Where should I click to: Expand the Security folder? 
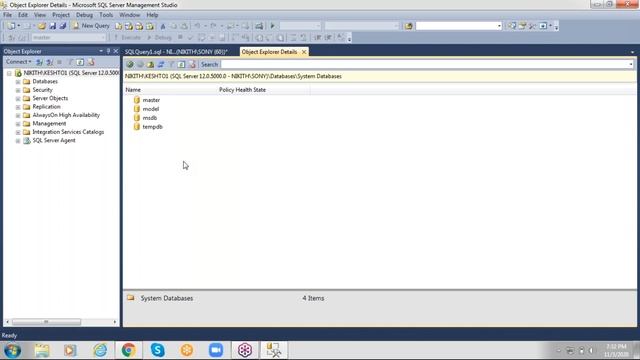point(18,90)
